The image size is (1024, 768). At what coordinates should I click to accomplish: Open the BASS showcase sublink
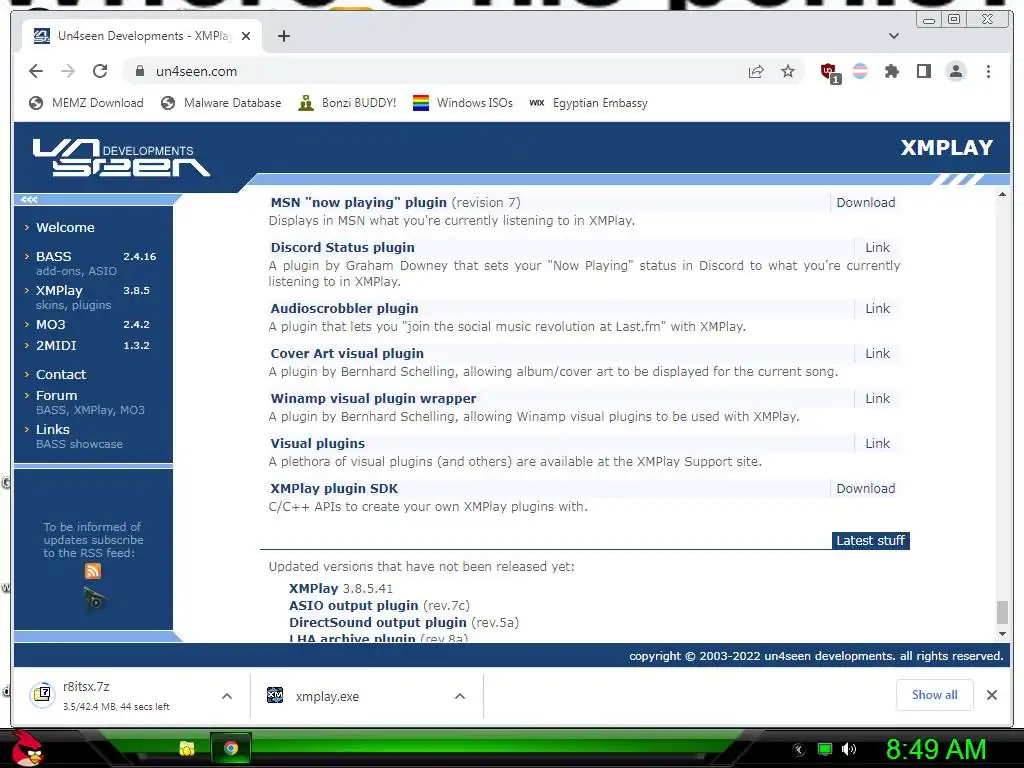[79, 444]
